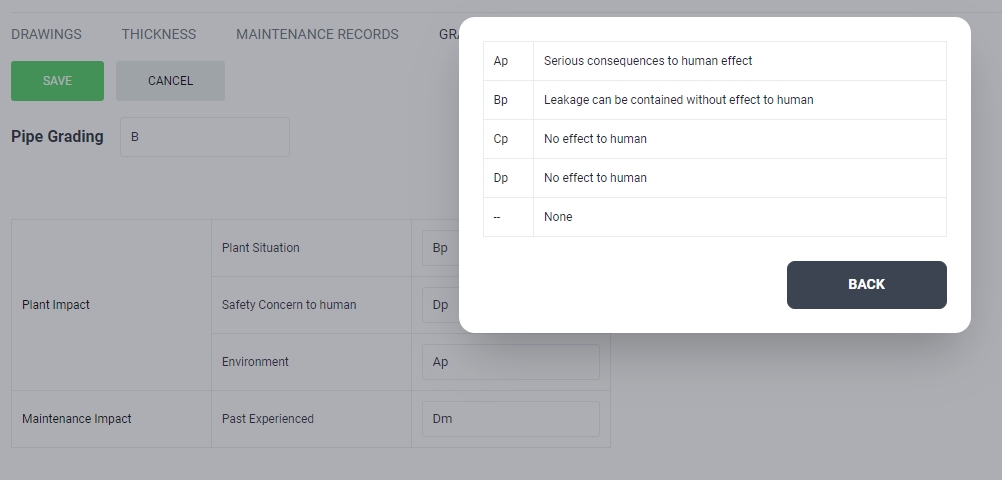Focus the Pipe Grading input field
Image resolution: width=1002 pixels, height=480 pixels.
(x=204, y=137)
